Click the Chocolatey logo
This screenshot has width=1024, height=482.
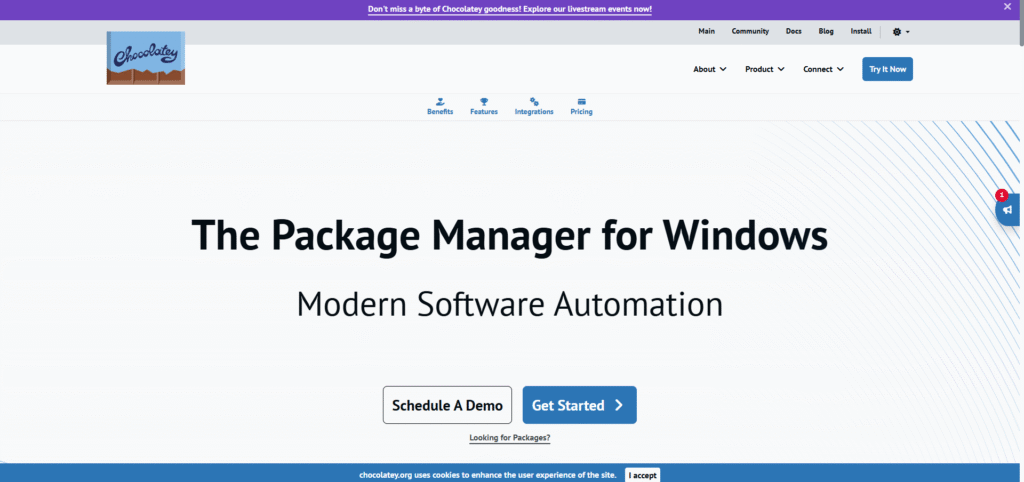click(x=145, y=58)
